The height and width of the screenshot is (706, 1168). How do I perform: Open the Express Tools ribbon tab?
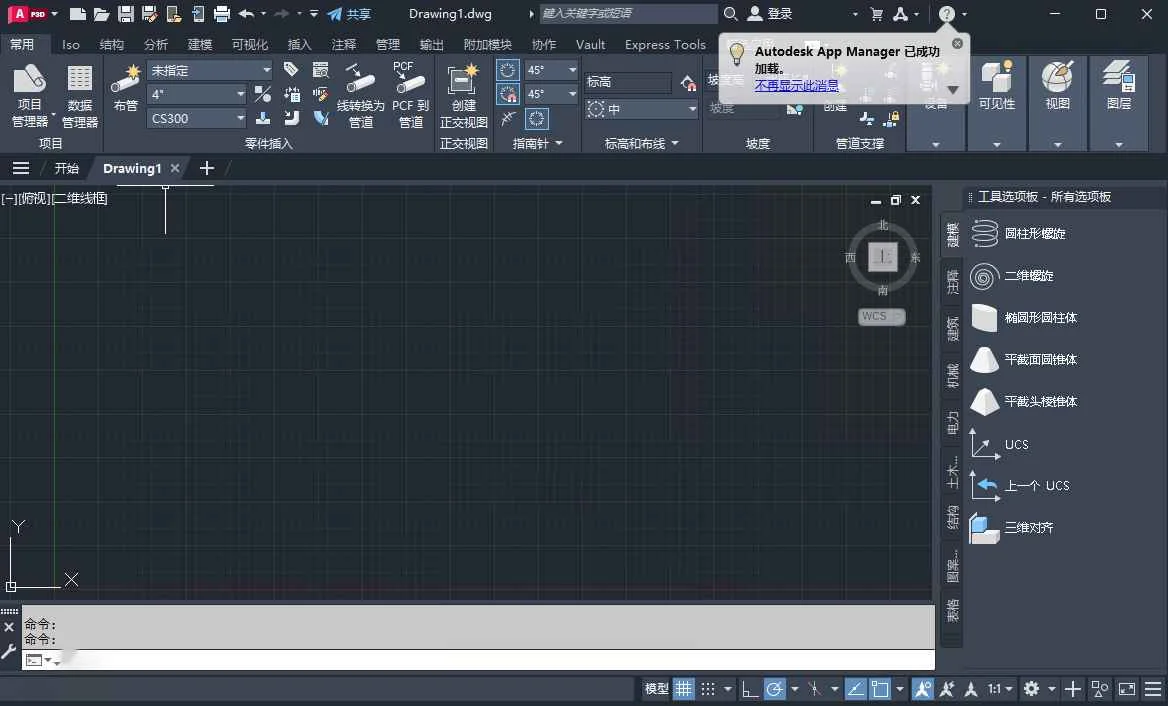[x=665, y=45]
